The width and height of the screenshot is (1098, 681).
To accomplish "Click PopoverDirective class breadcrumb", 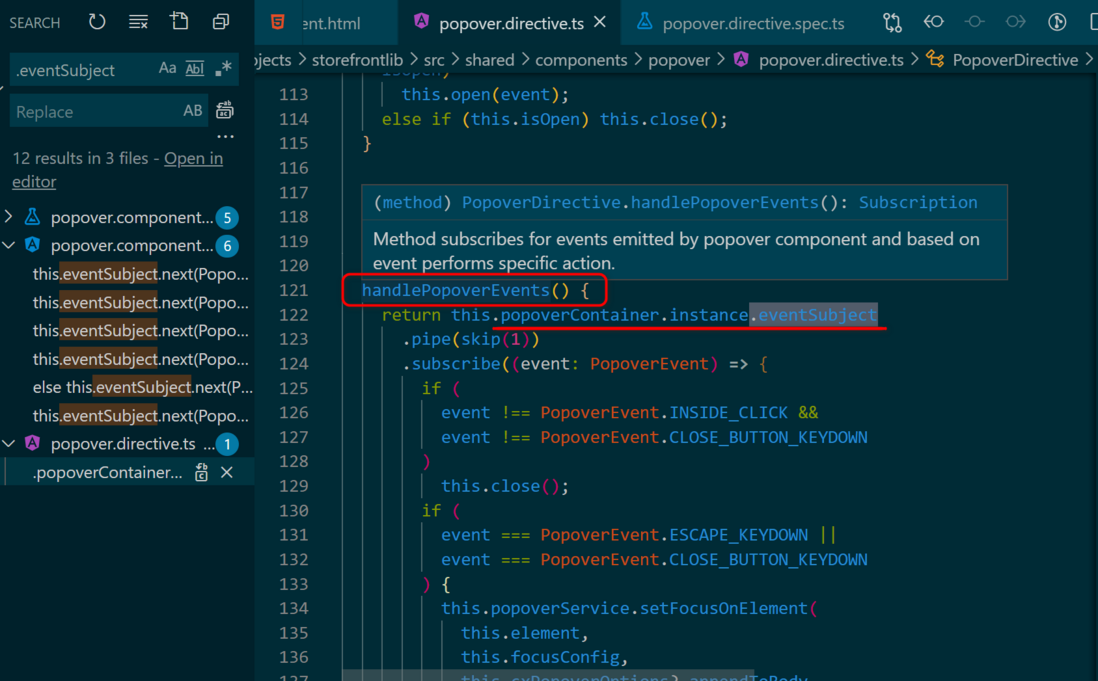I will 1015,60.
